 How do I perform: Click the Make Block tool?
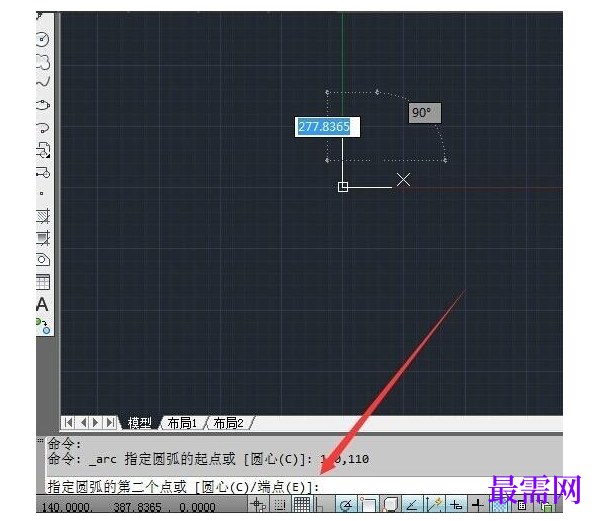click(x=43, y=173)
